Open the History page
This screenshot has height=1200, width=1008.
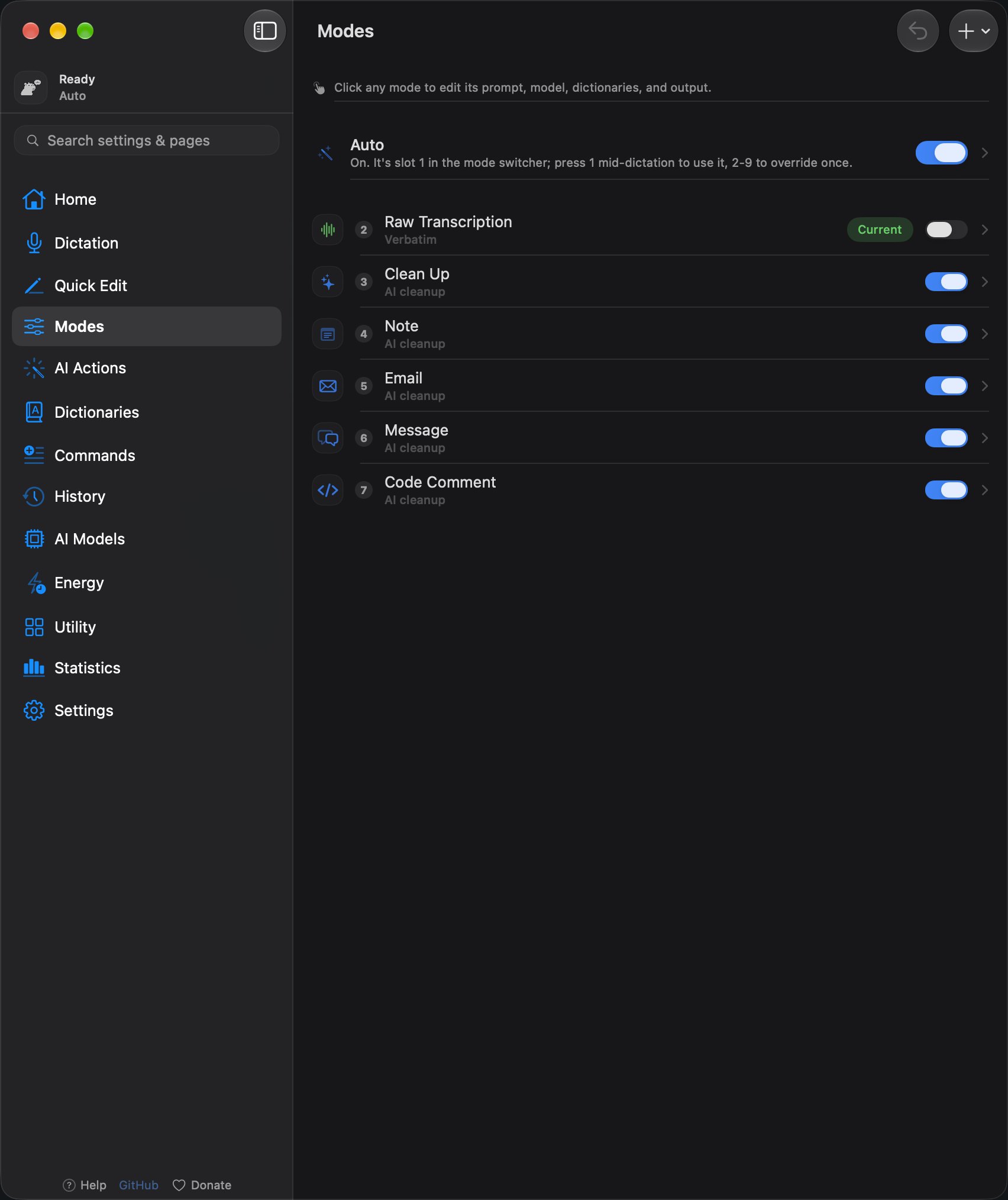(147, 496)
